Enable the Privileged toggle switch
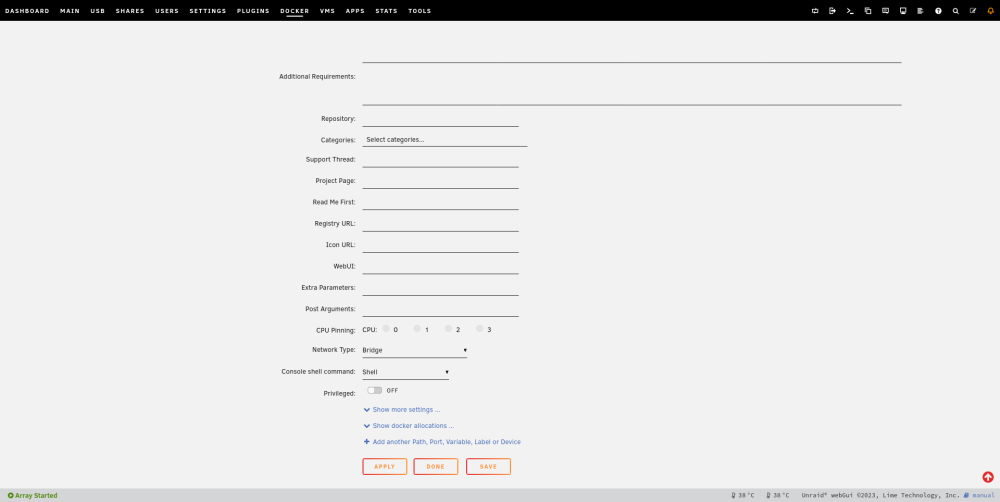 374,390
